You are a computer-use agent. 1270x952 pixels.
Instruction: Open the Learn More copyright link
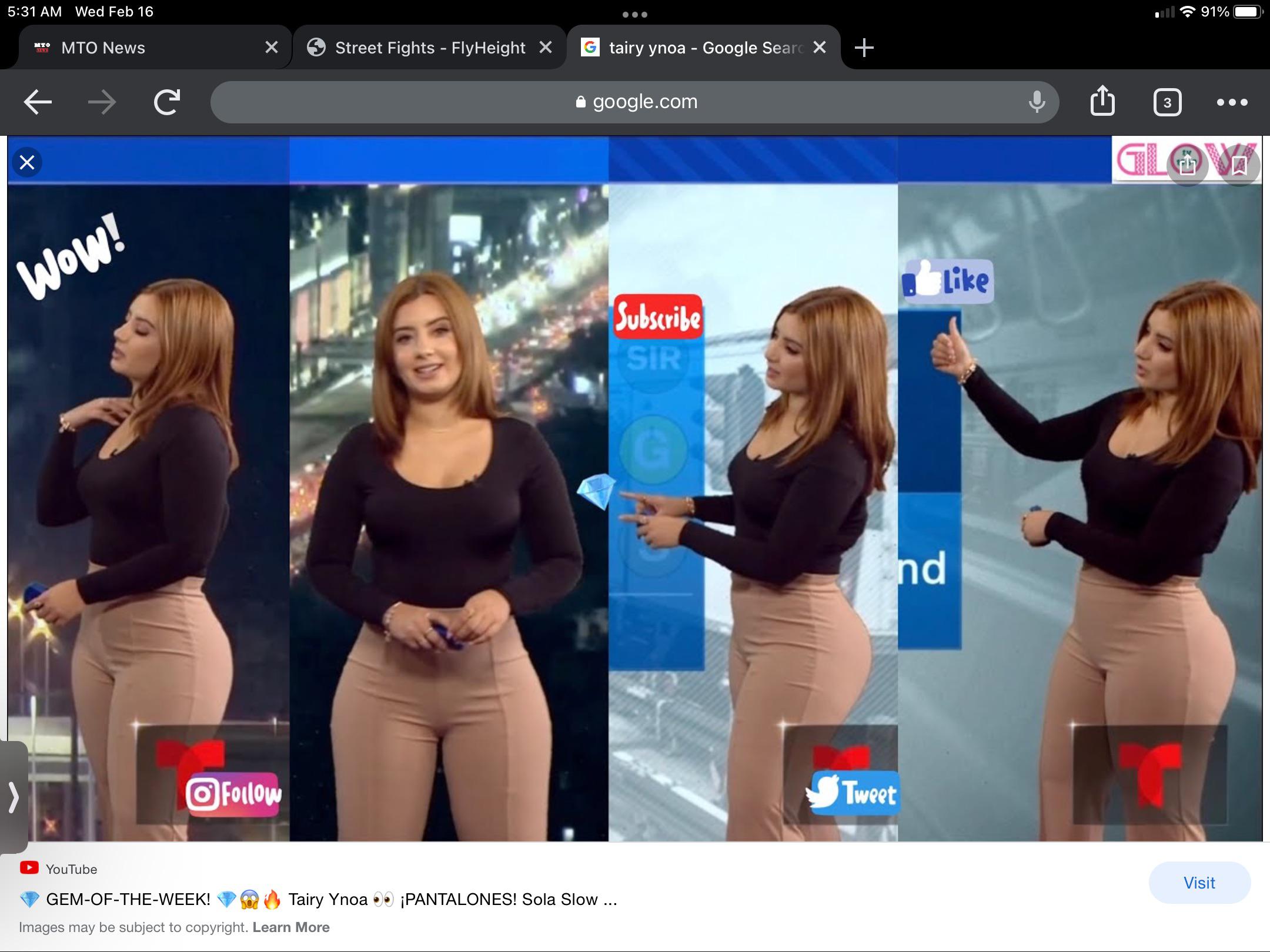(291, 927)
